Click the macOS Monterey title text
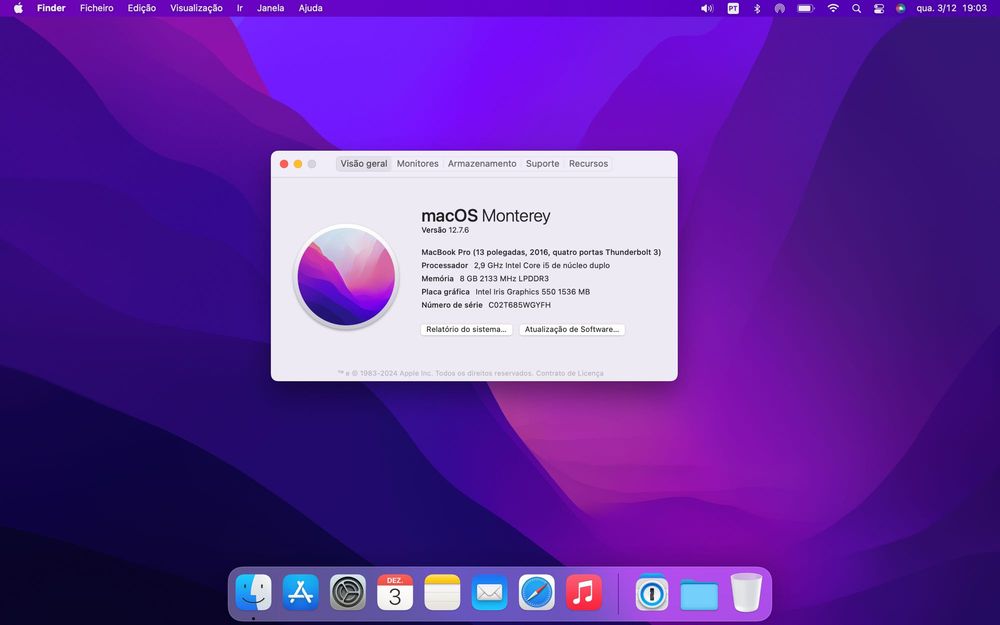 485,216
